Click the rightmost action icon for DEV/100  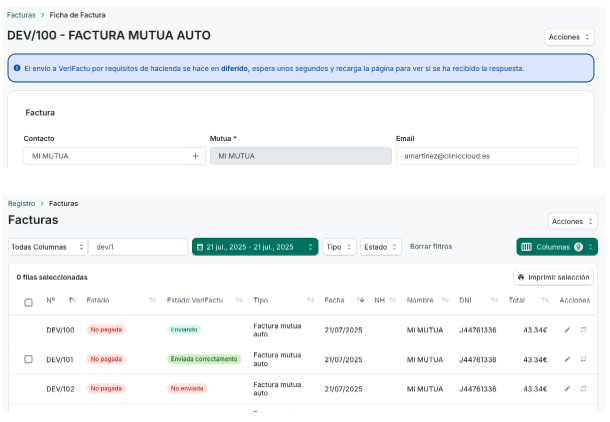(x=583, y=329)
